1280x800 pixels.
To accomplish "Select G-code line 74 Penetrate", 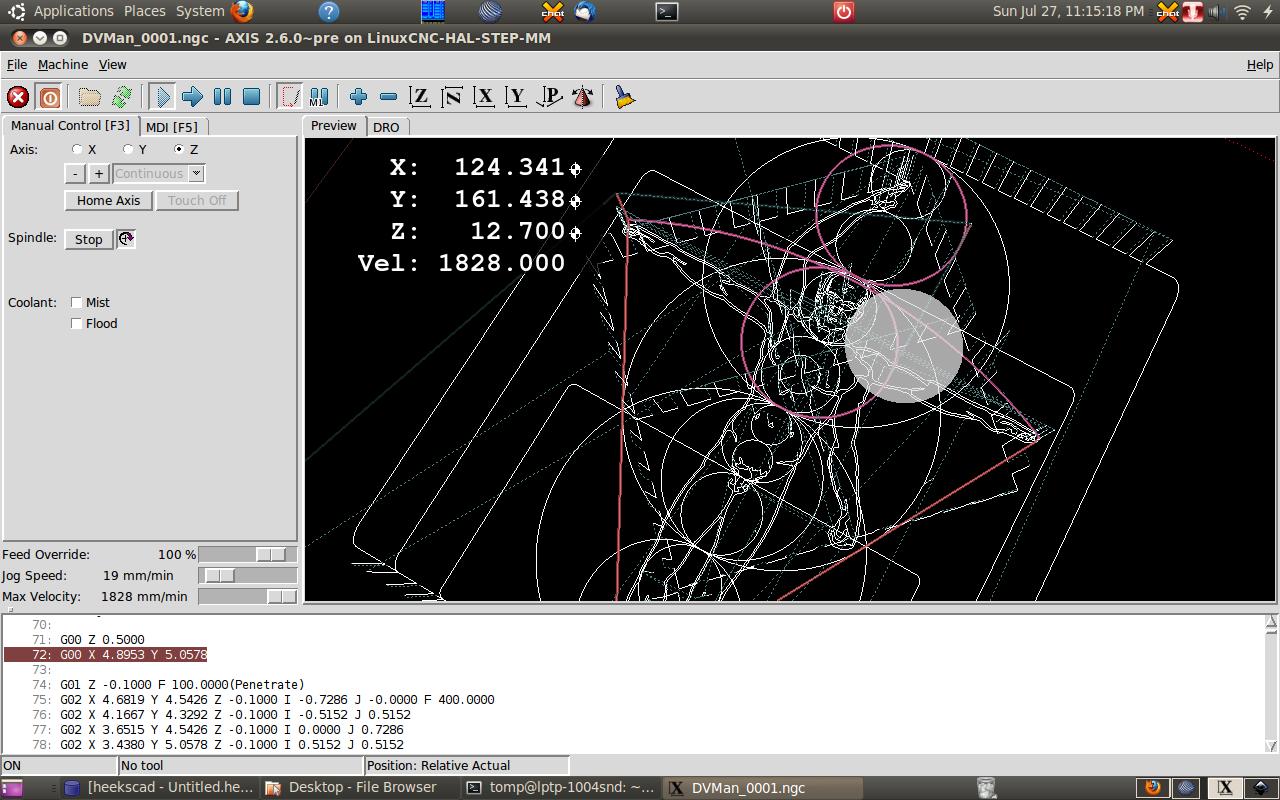I will tap(182, 684).
